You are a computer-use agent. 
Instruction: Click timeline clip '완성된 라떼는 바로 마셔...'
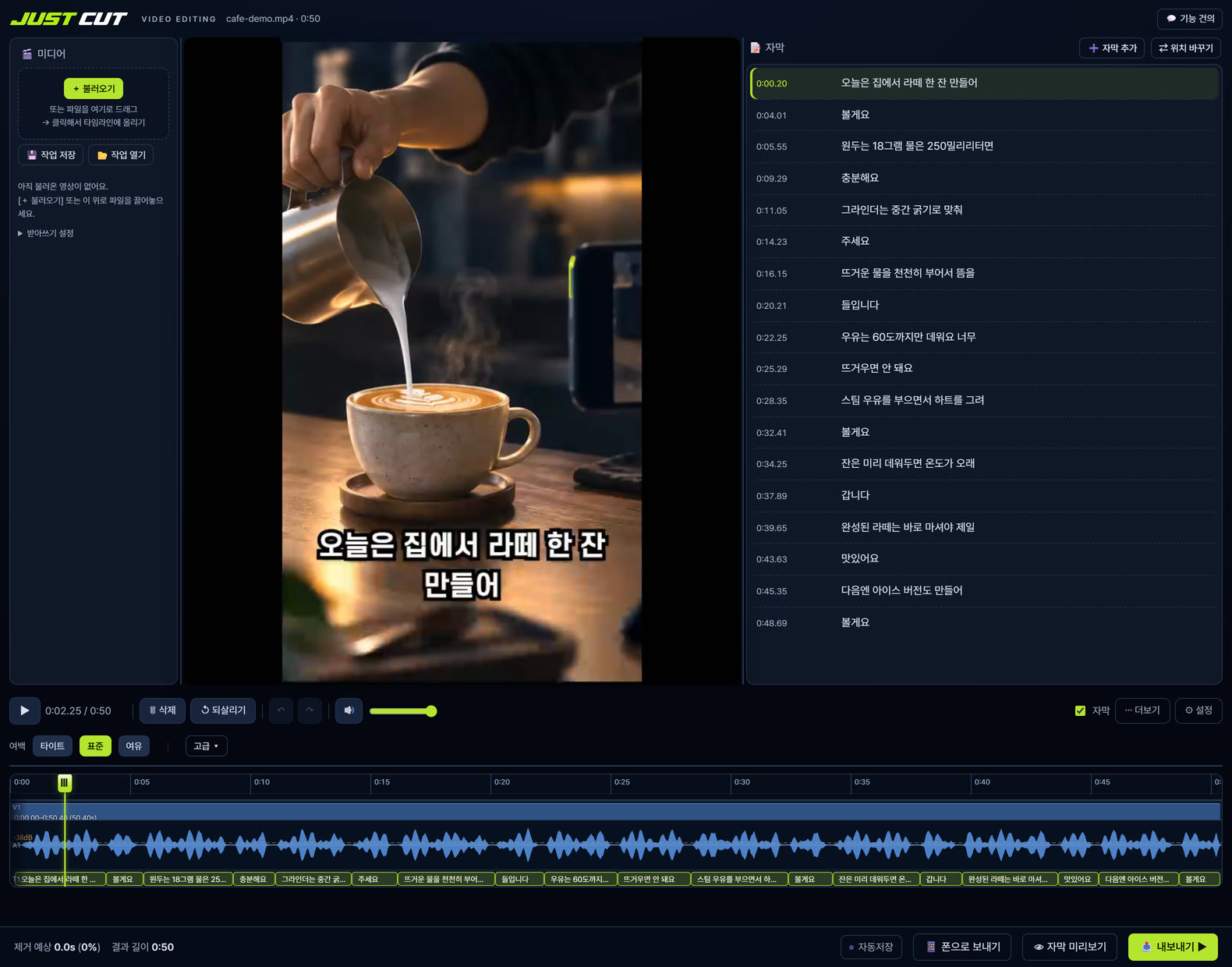pyautogui.click(x=1009, y=879)
